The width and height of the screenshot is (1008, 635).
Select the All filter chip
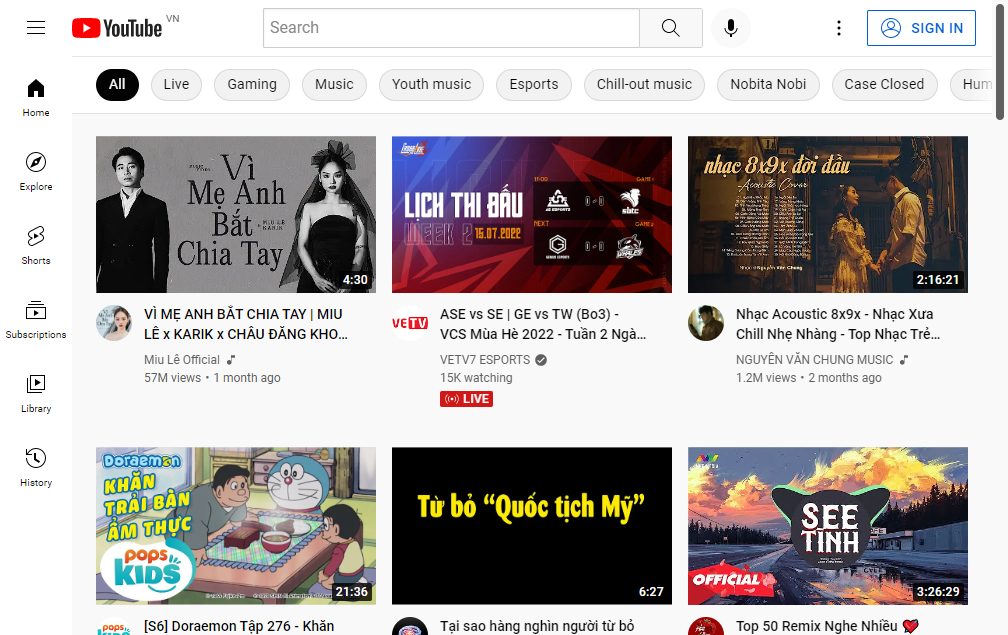click(x=117, y=84)
